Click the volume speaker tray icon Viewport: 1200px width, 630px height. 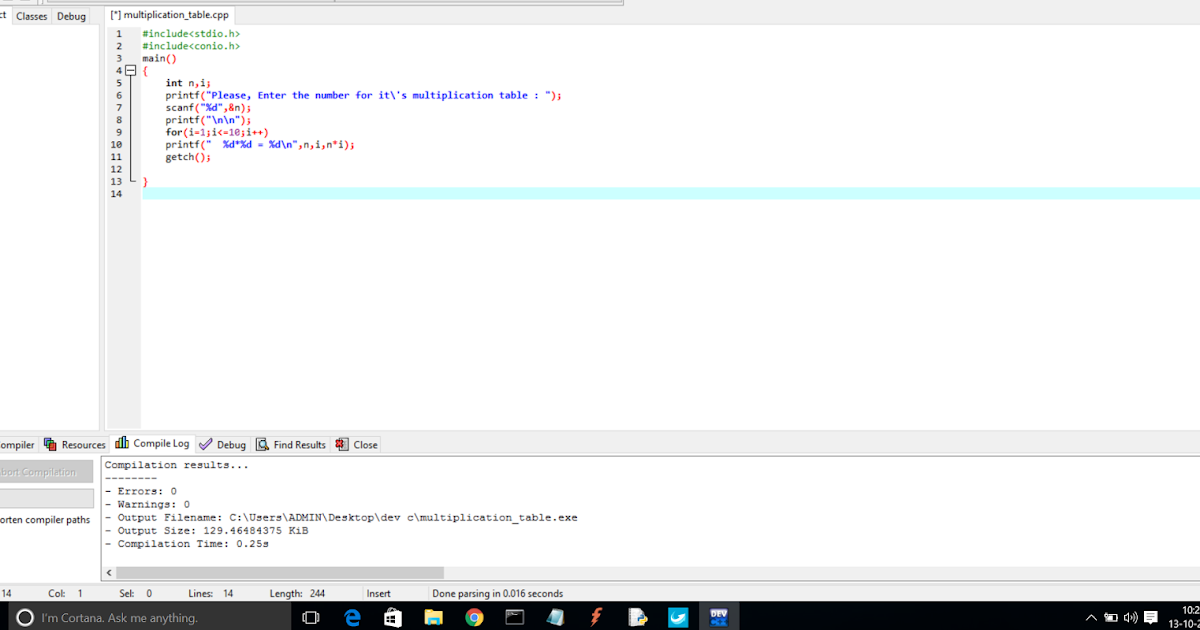coord(1130,618)
